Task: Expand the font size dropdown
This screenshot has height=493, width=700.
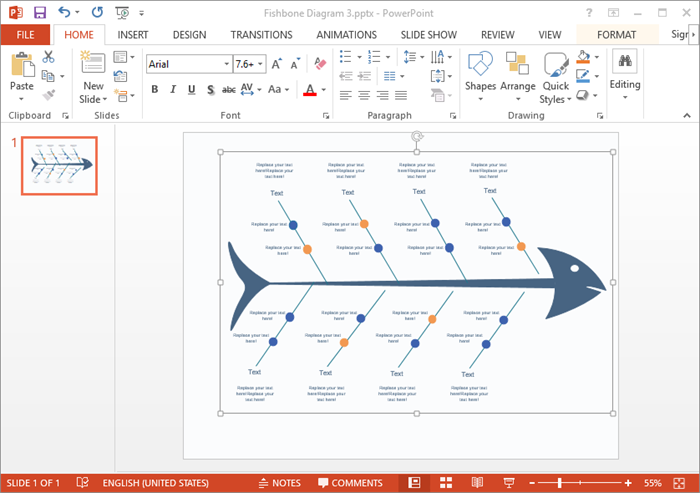Action: [262, 64]
